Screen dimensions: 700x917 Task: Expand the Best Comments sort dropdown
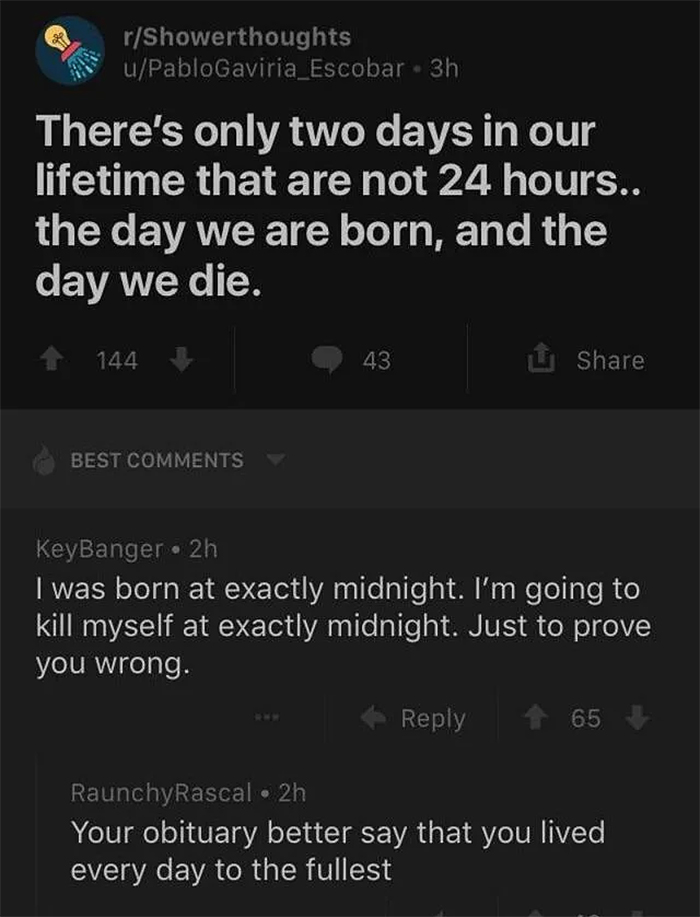click(x=275, y=459)
